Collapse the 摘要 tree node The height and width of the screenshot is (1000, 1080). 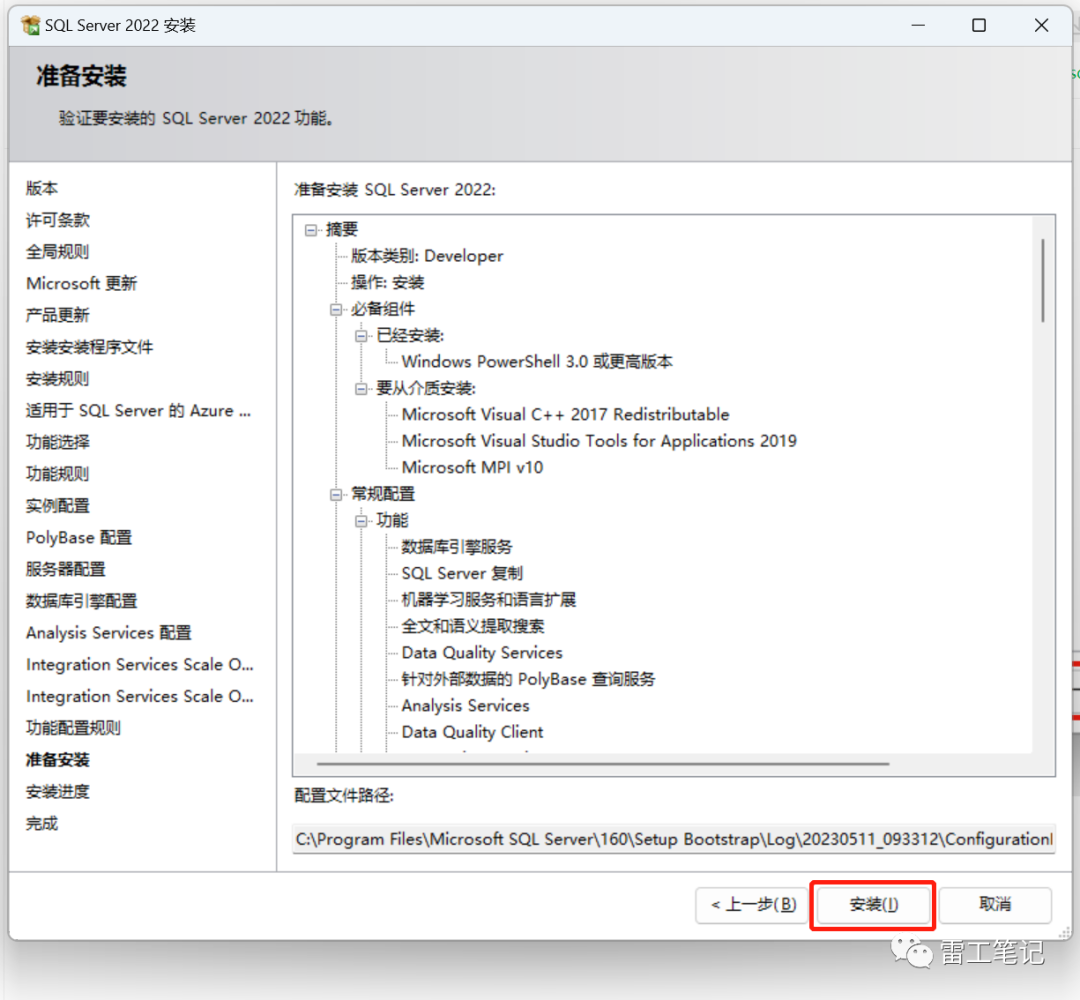point(311,230)
